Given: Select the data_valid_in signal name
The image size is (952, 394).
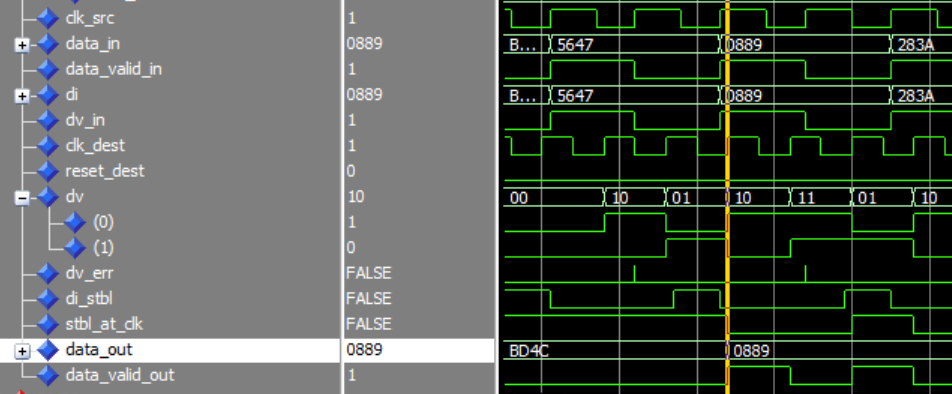Looking at the screenshot, I should click(x=114, y=70).
